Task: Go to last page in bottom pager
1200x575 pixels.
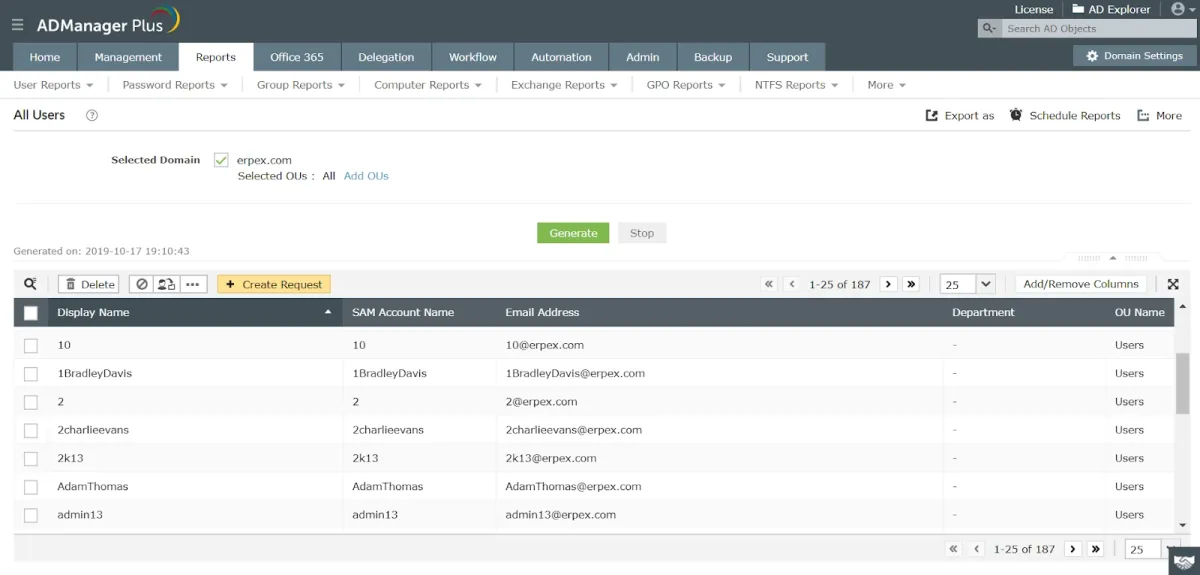Action: click(1096, 549)
